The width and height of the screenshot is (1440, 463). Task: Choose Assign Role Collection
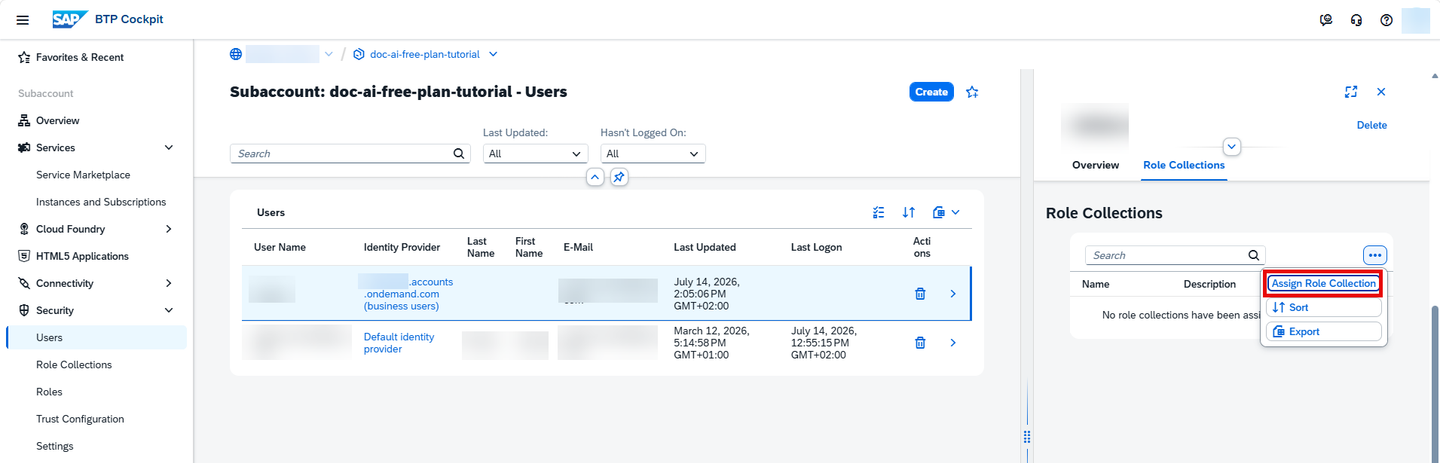pos(1323,283)
